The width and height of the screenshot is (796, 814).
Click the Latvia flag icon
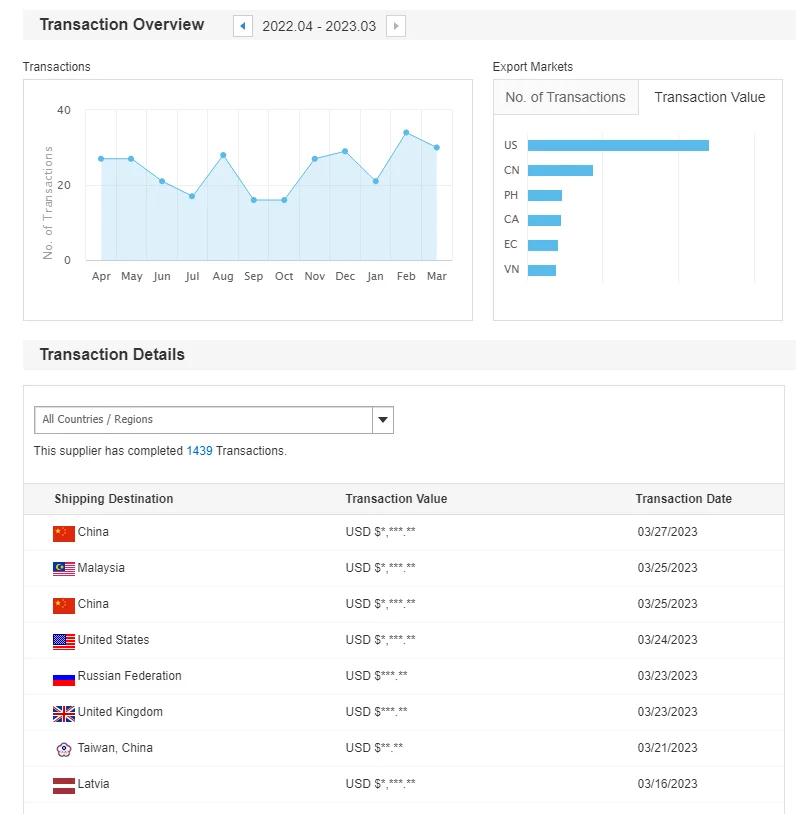tap(64, 785)
